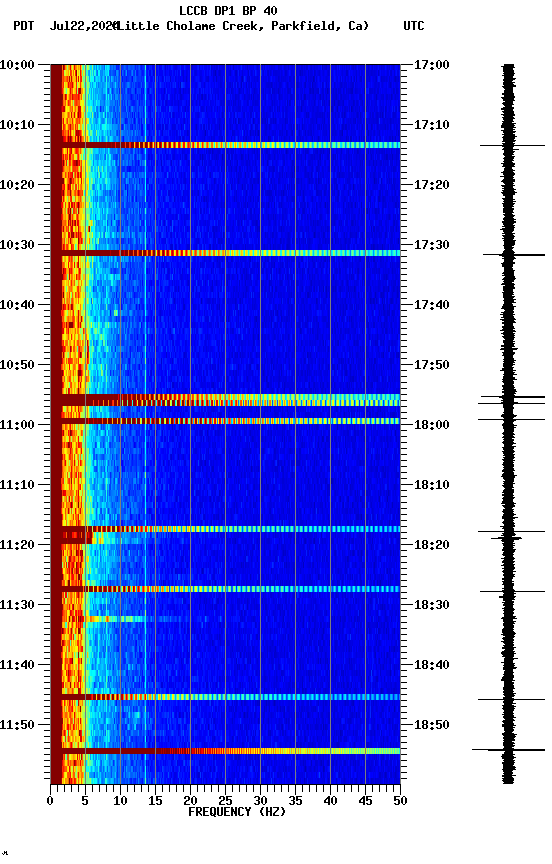This screenshot has width=552, height=864.
Task: Click the 18:30 UTC time label
Action: coord(432,606)
